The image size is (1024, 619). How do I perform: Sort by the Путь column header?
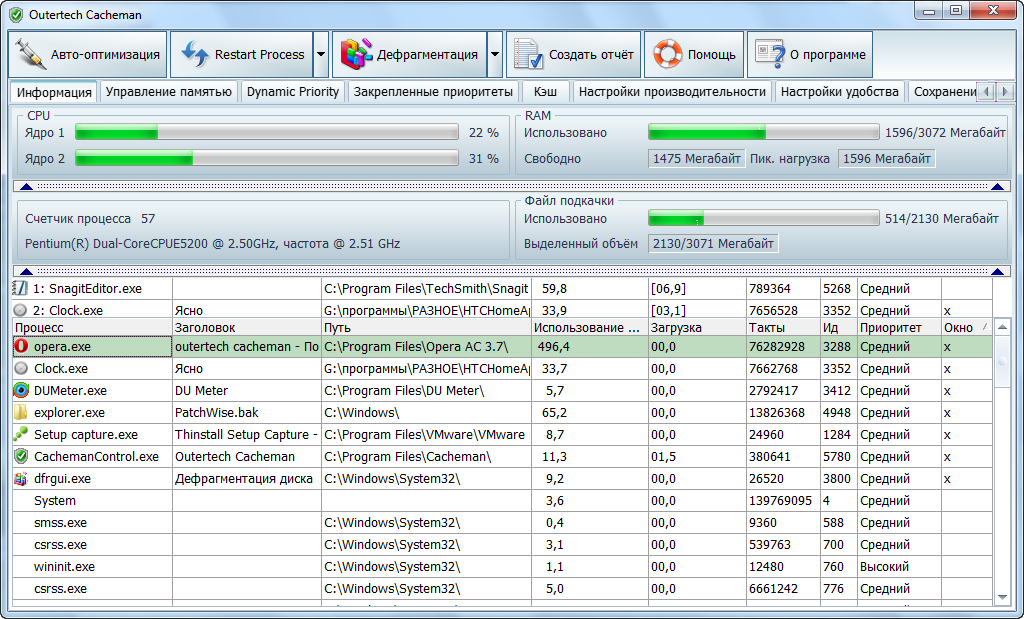pyautogui.click(x=426, y=328)
